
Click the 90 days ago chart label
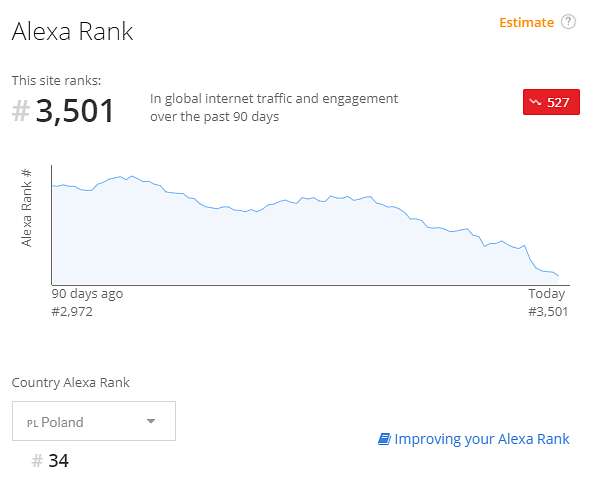click(87, 293)
